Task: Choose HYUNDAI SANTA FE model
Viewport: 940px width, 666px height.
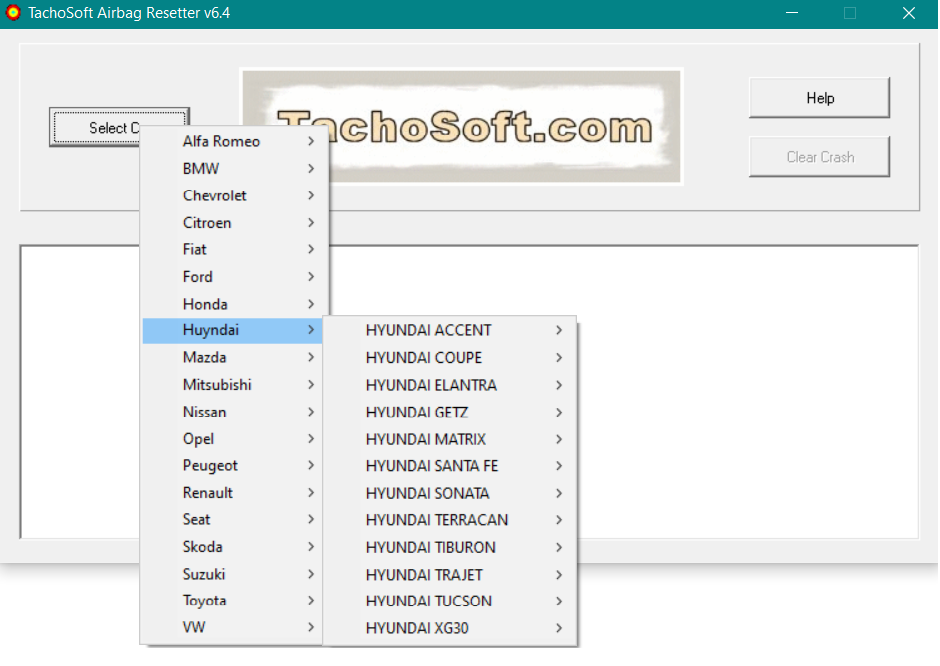Action: [x=450, y=466]
